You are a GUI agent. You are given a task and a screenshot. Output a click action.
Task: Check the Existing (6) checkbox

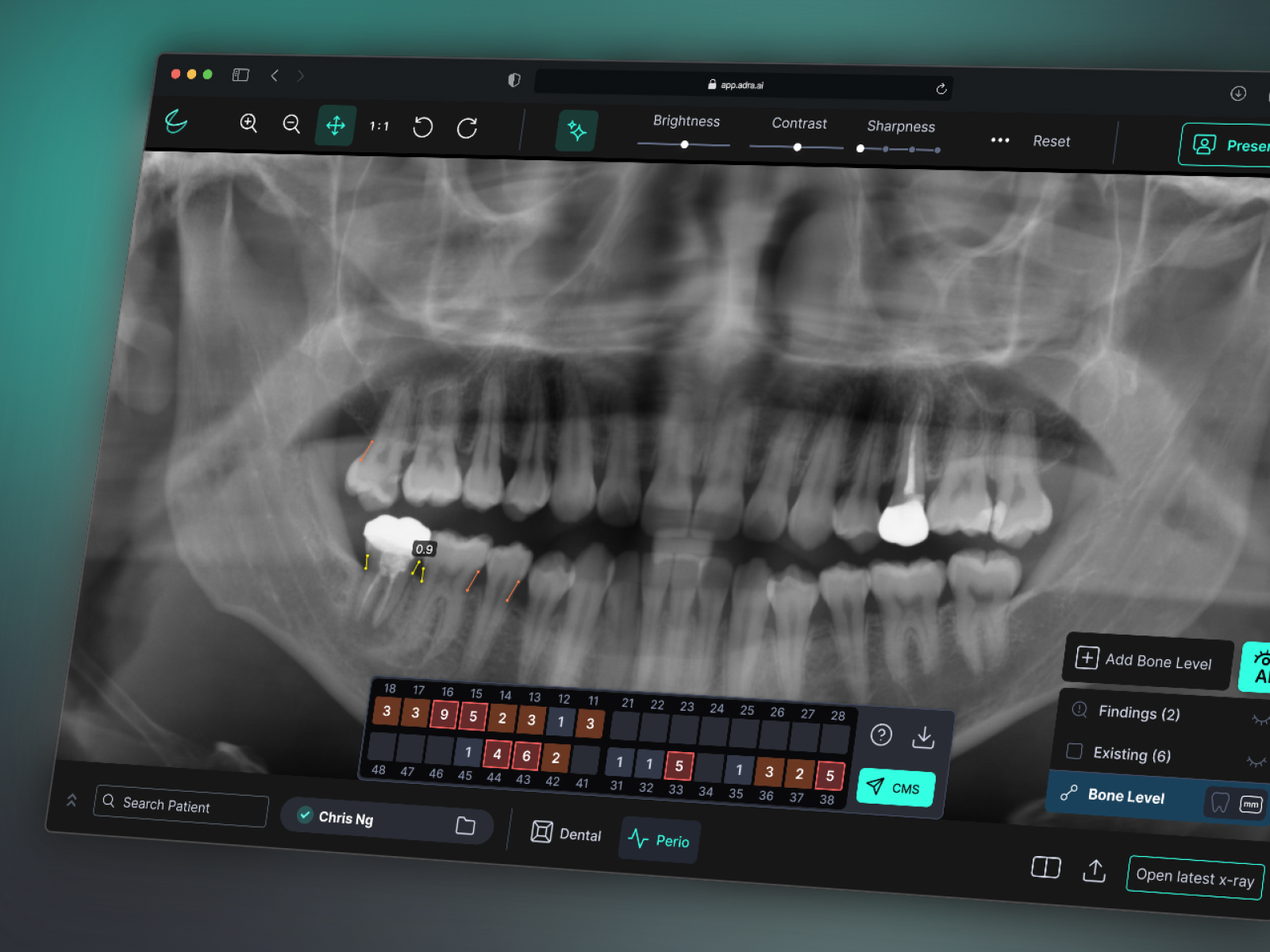1074,751
